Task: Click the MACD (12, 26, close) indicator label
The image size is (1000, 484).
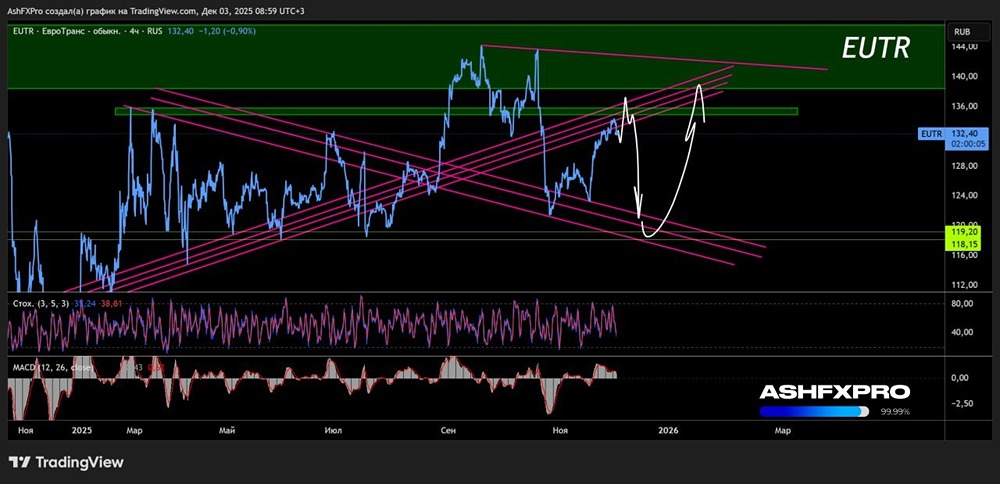Action: pyautogui.click(x=53, y=367)
